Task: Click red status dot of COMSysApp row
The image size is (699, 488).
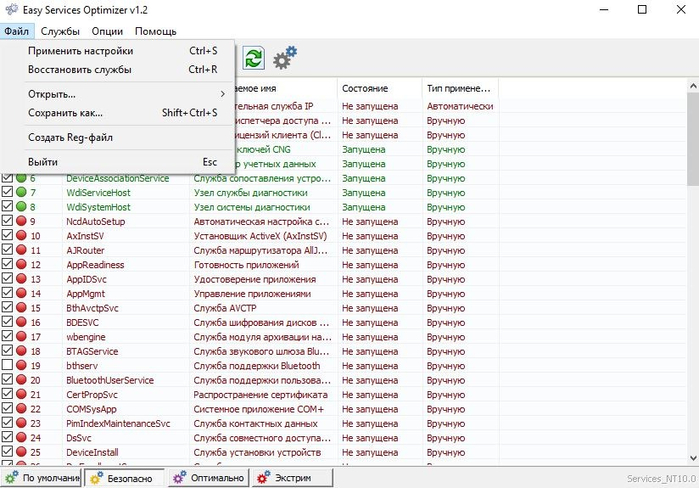Action: [21, 408]
